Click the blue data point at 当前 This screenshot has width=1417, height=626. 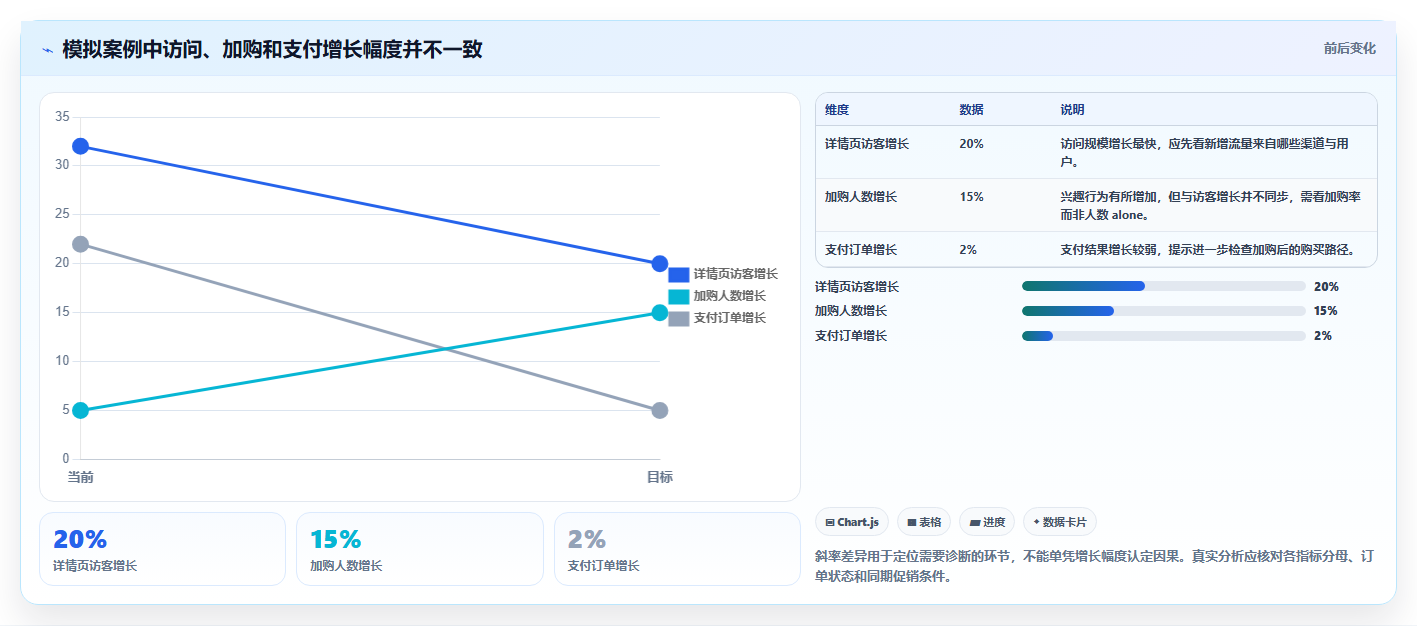coord(81,147)
